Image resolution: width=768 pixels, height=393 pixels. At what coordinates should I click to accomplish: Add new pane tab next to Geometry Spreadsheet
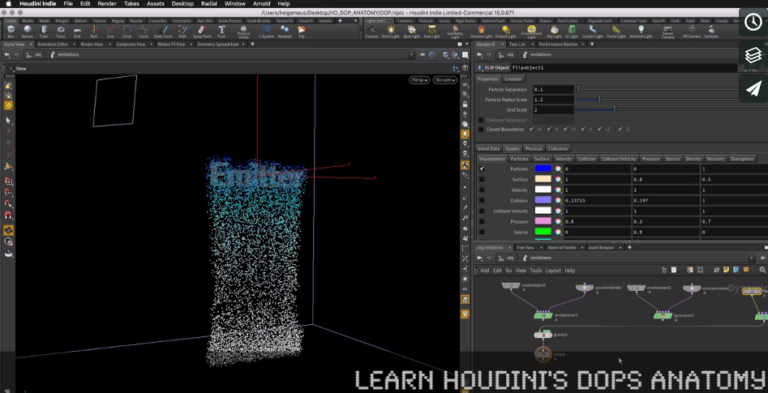pyautogui.click(x=253, y=44)
